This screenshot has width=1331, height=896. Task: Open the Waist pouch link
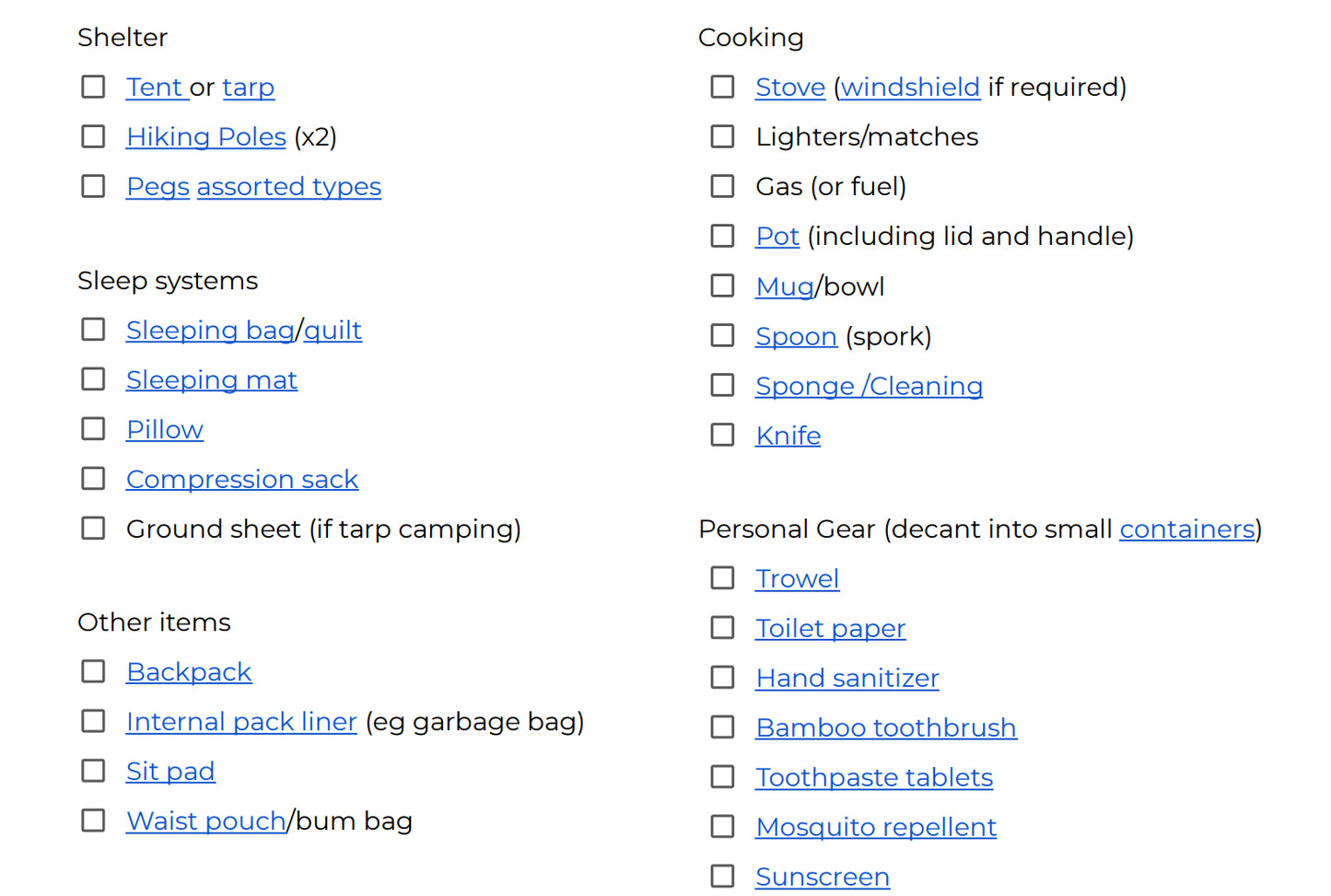pyautogui.click(x=205, y=820)
